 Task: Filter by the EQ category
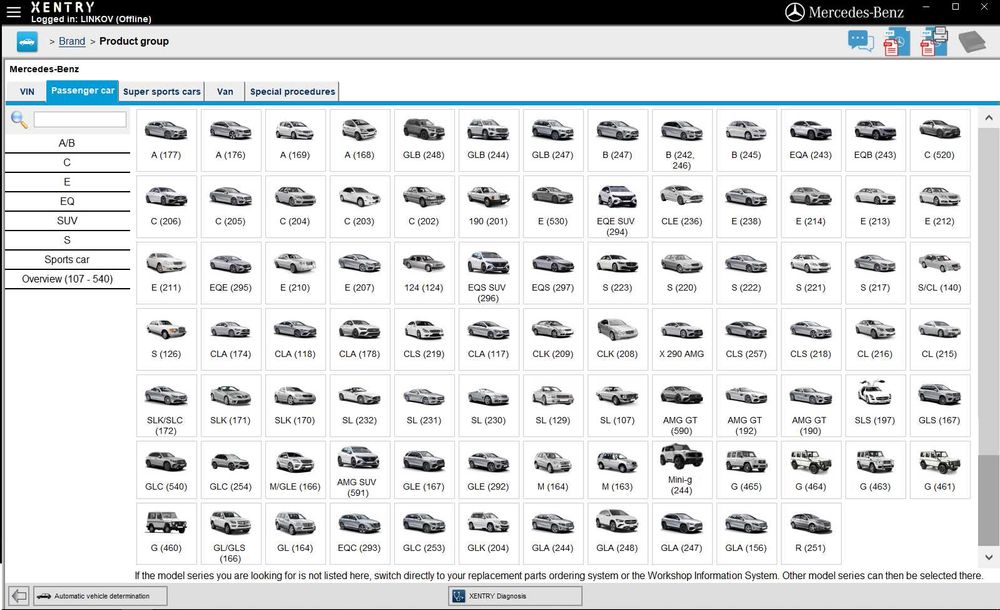coord(67,201)
